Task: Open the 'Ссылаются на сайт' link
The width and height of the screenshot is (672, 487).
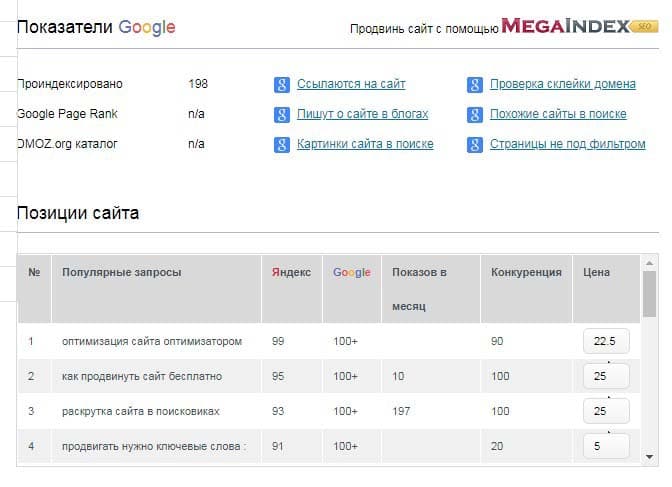Action: (x=351, y=85)
